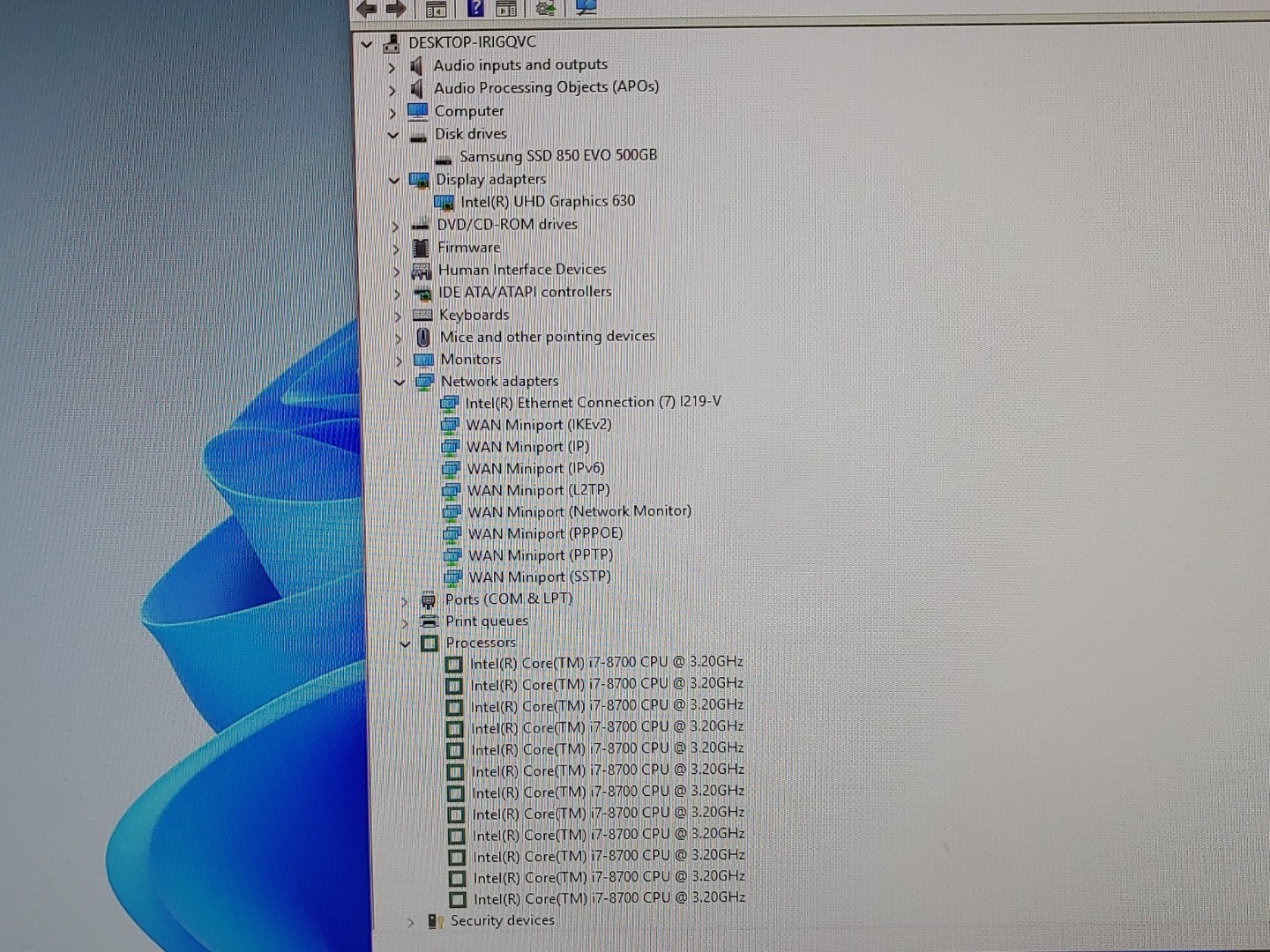The width and height of the screenshot is (1270, 952).
Task: Collapse the DESKTOP-IRIGQVC root node
Action: [367, 43]
